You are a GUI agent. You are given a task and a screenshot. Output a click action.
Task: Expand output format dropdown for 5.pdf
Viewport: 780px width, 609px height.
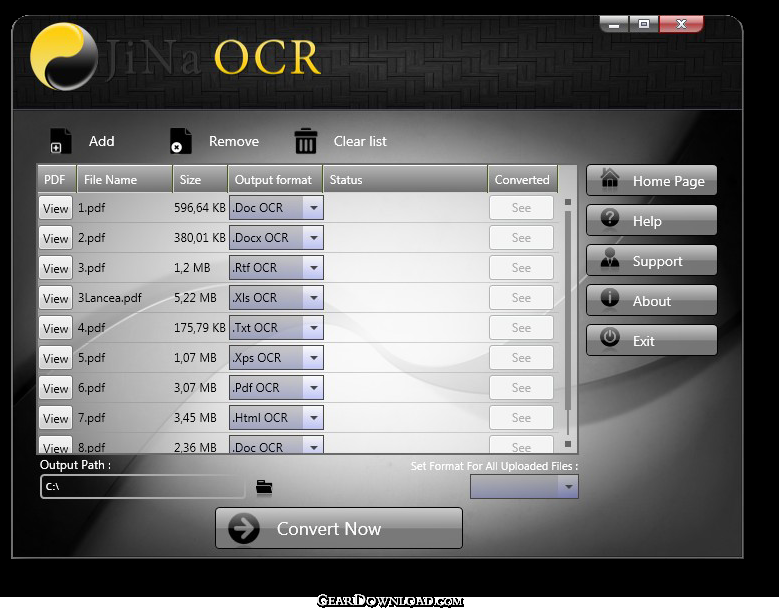tap(314, 358)
